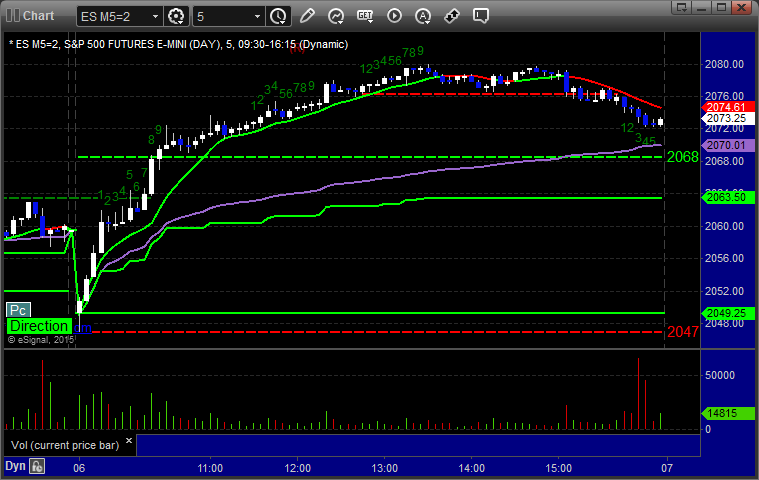
Task: Select the Vol (current price bar) tab
Action: point(65,444)
